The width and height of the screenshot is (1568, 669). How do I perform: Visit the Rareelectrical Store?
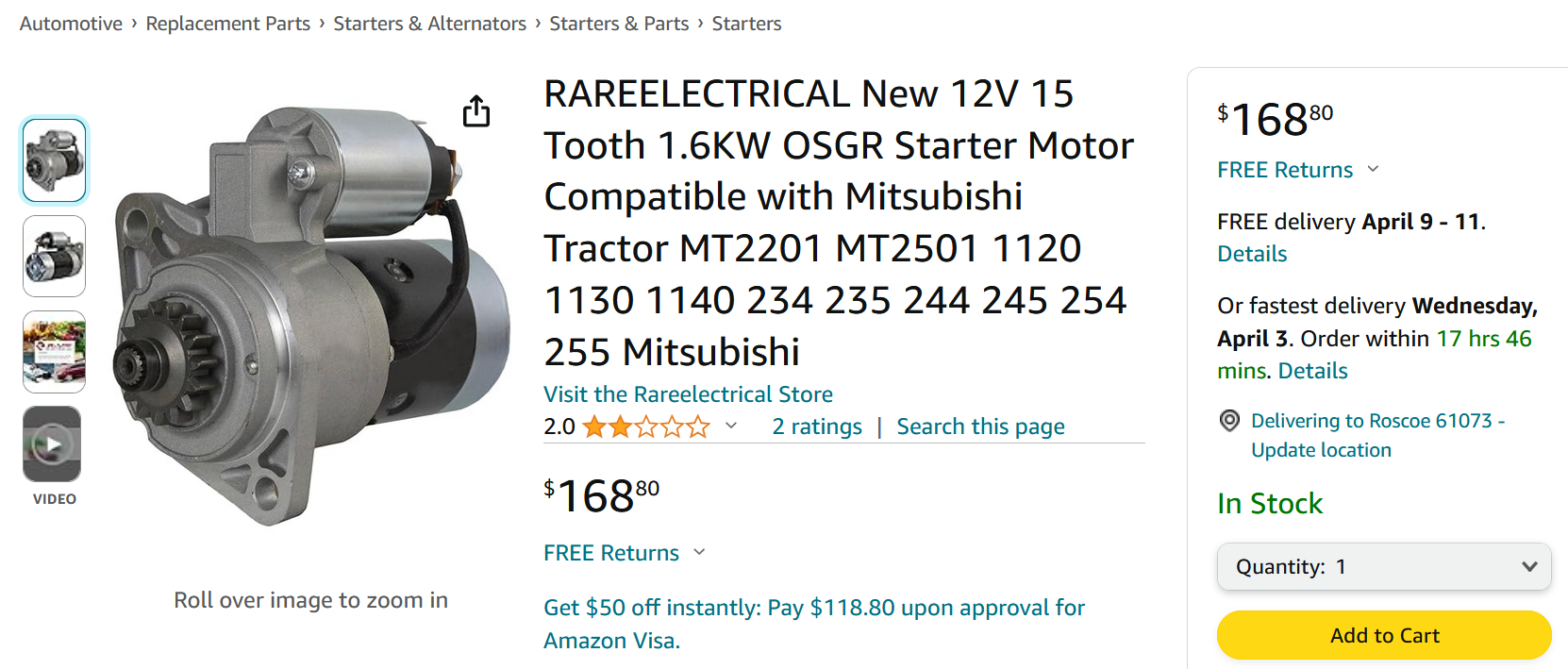688,394
